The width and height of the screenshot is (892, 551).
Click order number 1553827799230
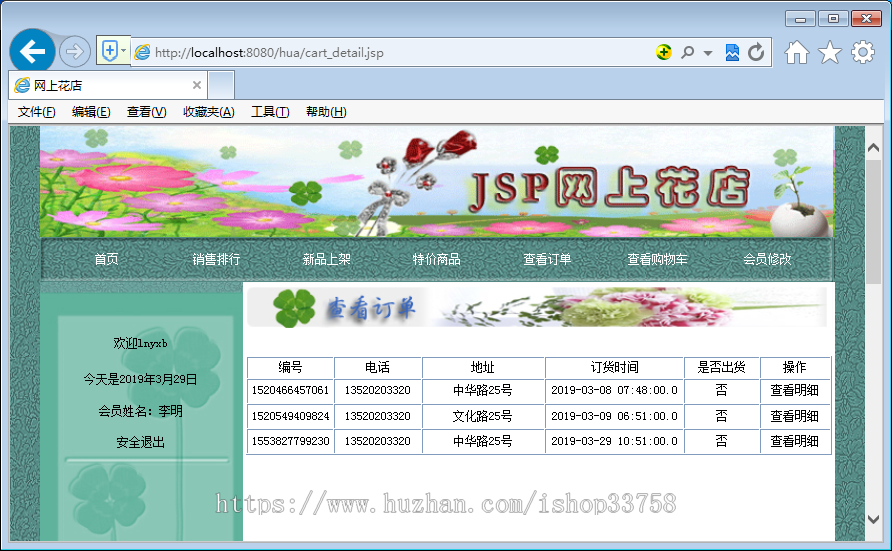(291, 441)
